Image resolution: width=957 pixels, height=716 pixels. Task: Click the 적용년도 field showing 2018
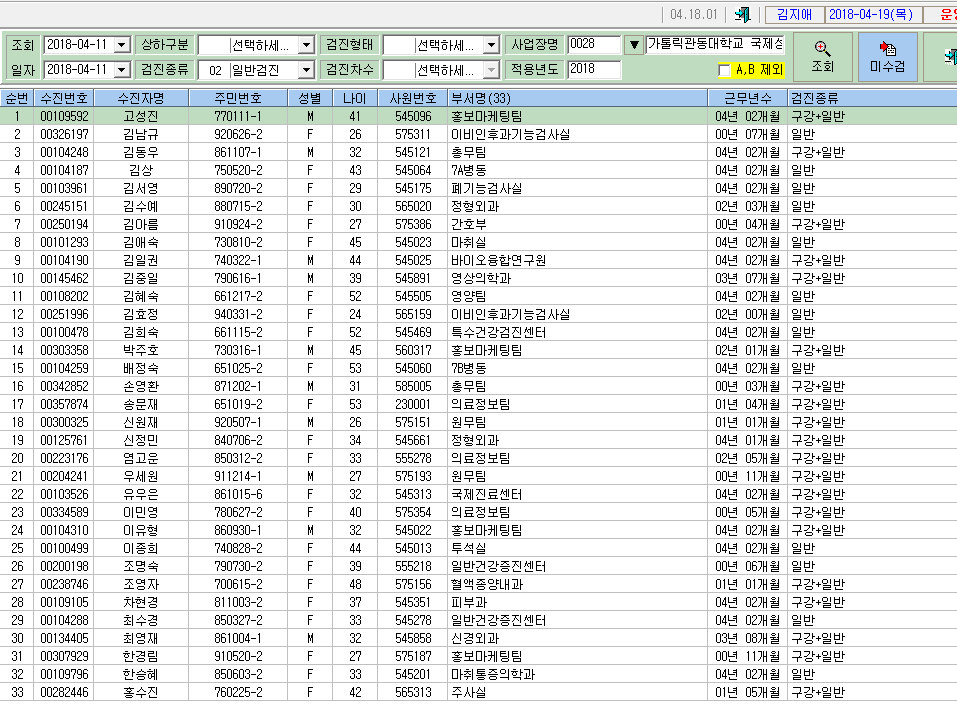click(594, 69)
